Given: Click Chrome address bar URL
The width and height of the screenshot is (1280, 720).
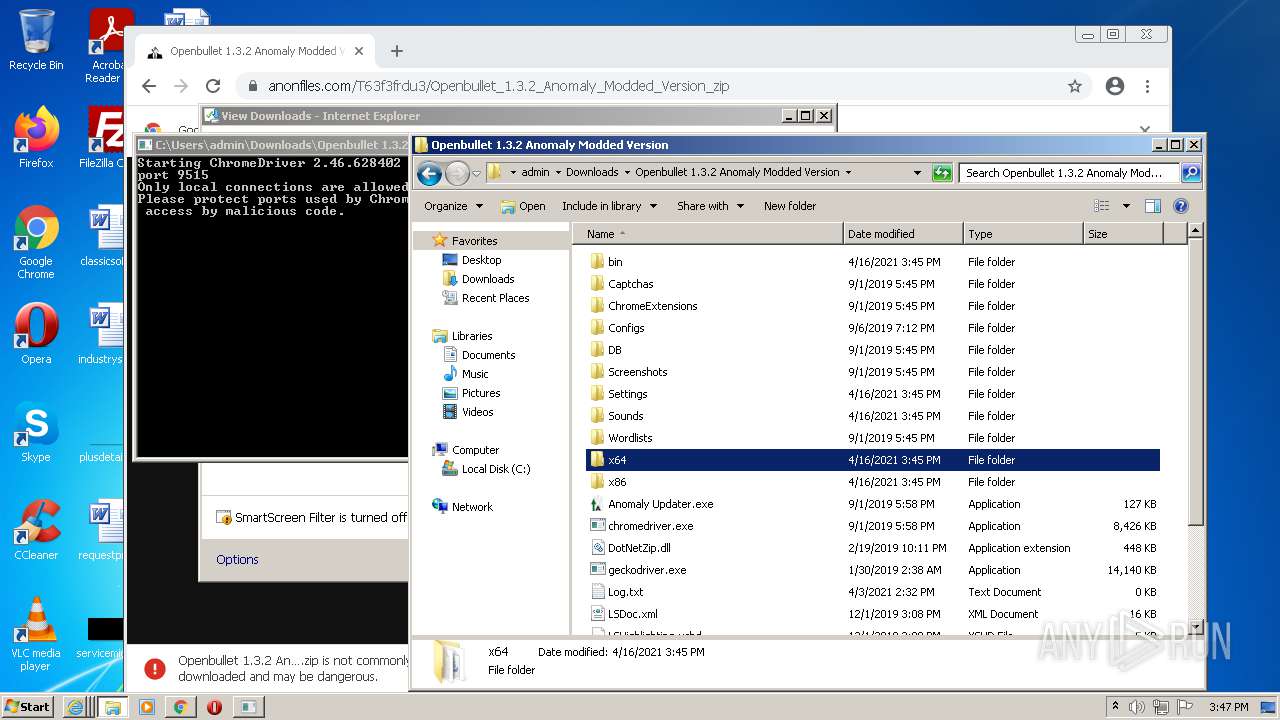Looking at the screenshot, I should click(x=498, y=86).
